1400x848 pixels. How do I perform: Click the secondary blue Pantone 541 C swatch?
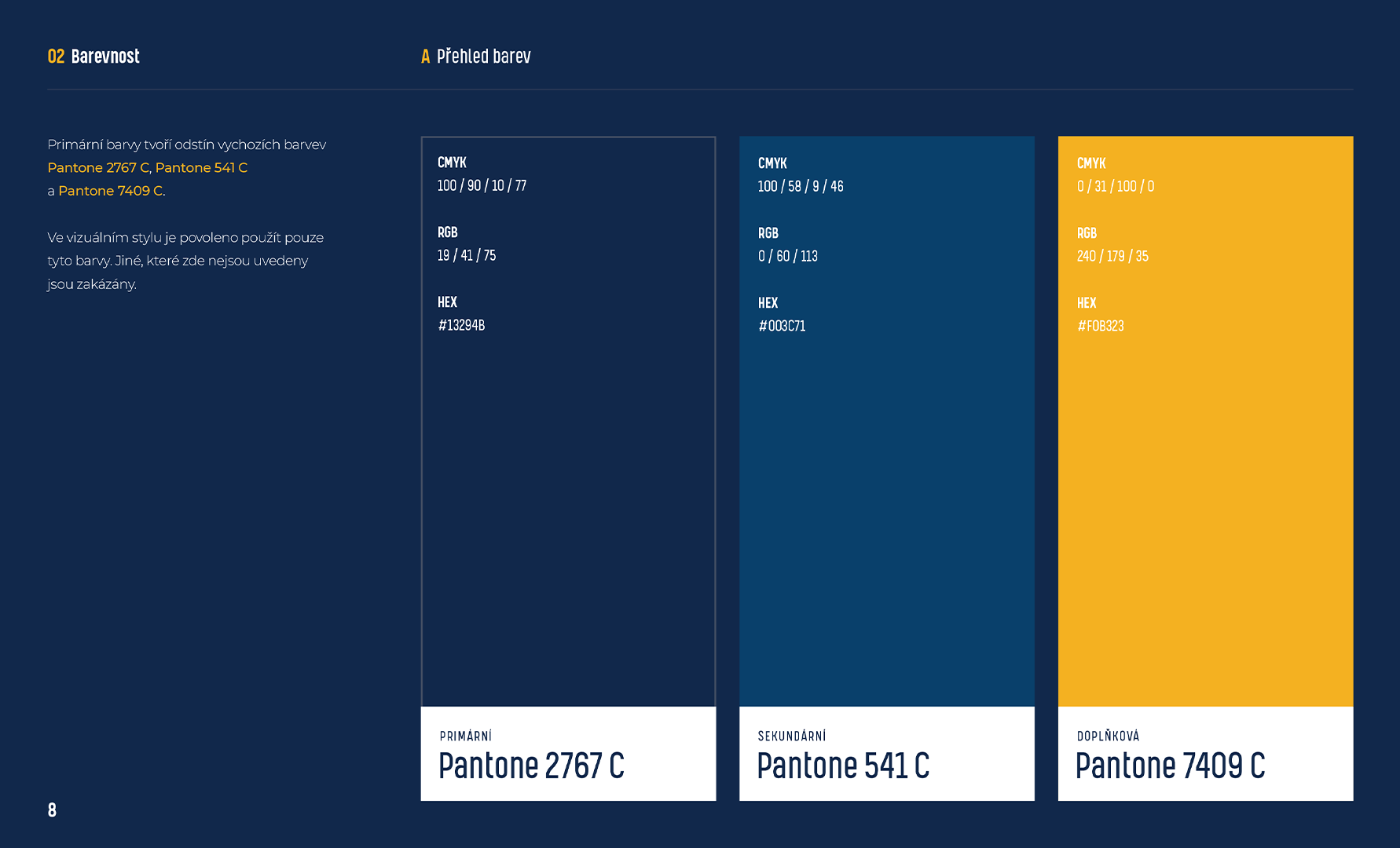click(x=887, y=422)
